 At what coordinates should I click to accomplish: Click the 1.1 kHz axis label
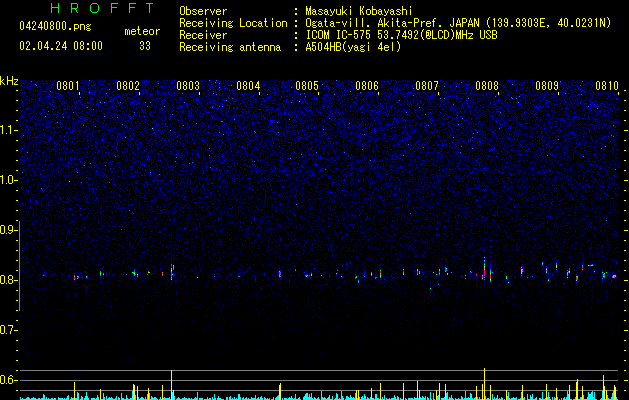pos(8,130)
